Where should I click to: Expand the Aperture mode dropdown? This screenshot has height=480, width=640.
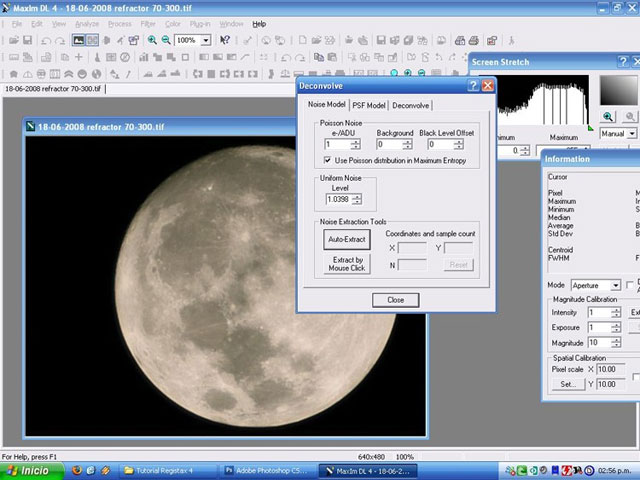pyautogui.click(x=615, y=285)
